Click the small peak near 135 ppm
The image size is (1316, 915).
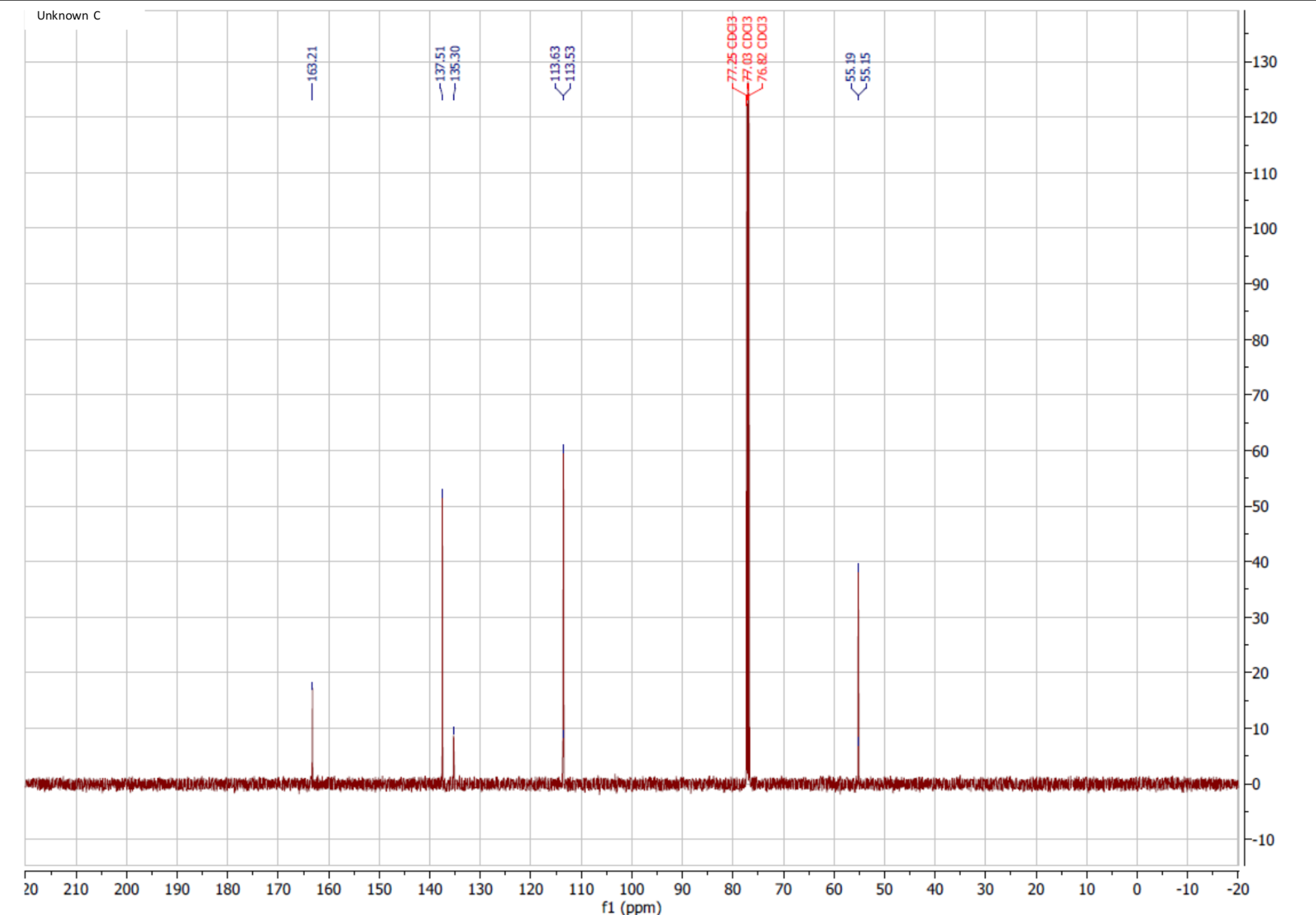[454, 753]
